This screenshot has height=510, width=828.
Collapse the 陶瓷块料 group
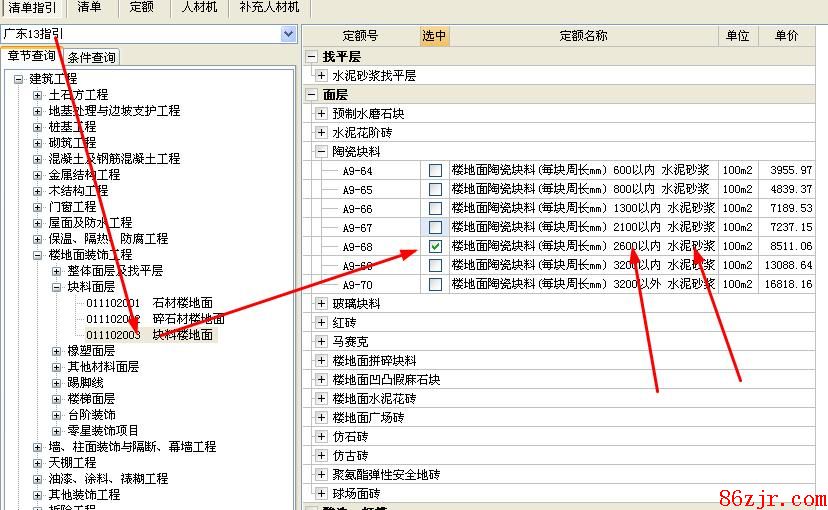point(321,152)
